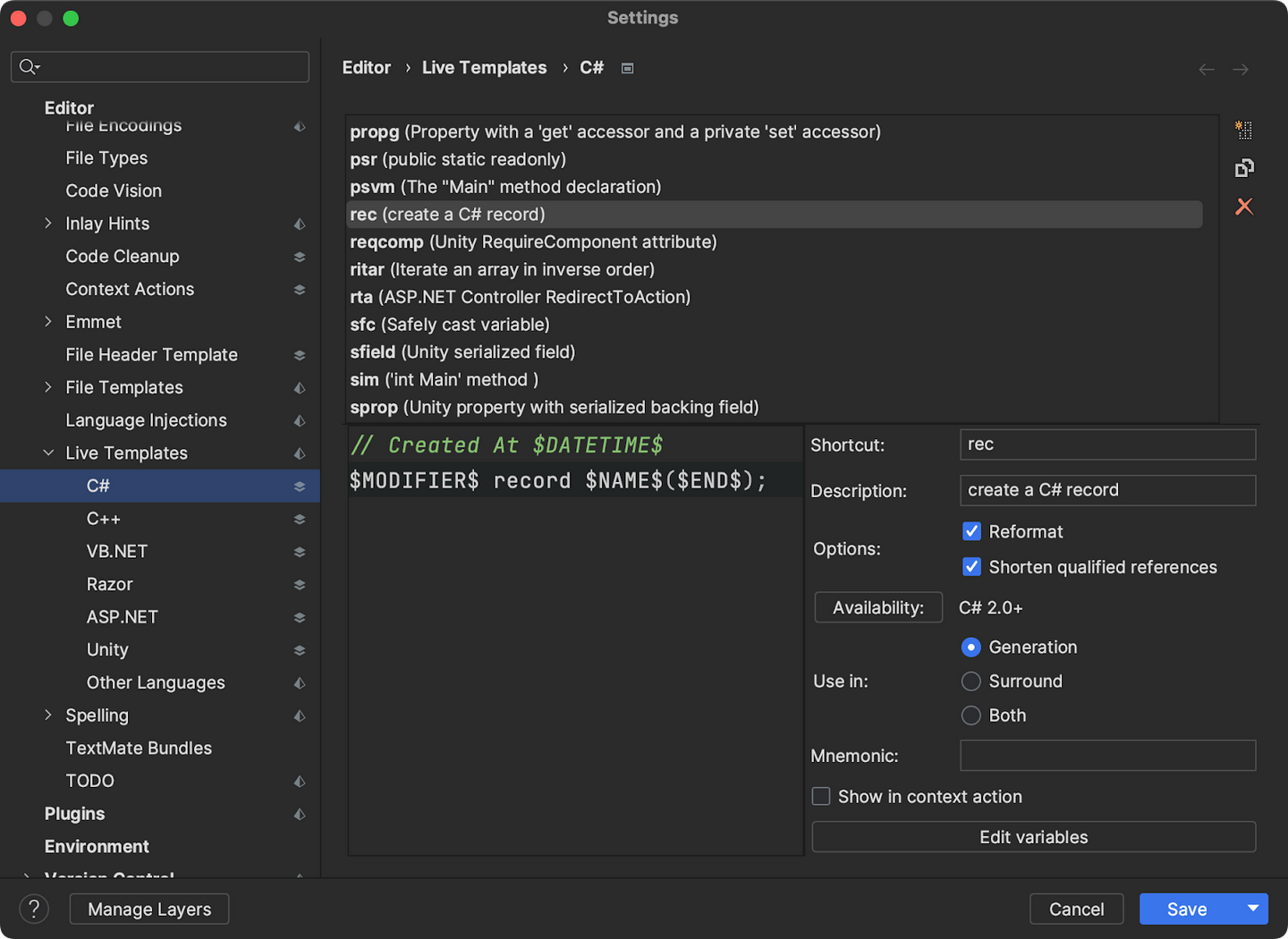Collapse the Live Templates tree node

coord(48,453)
